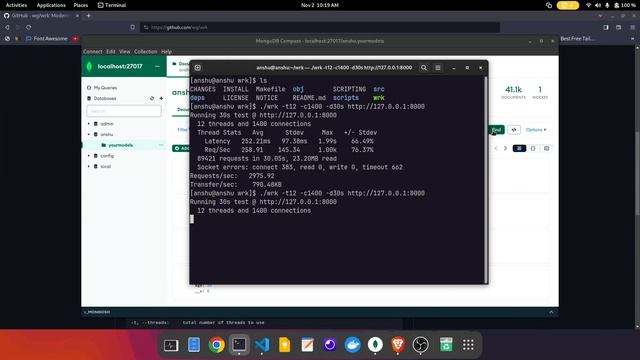Viewport: 640px width, 360px height.
Task: Open the View menu in Compass
Action: coord(124,52)
